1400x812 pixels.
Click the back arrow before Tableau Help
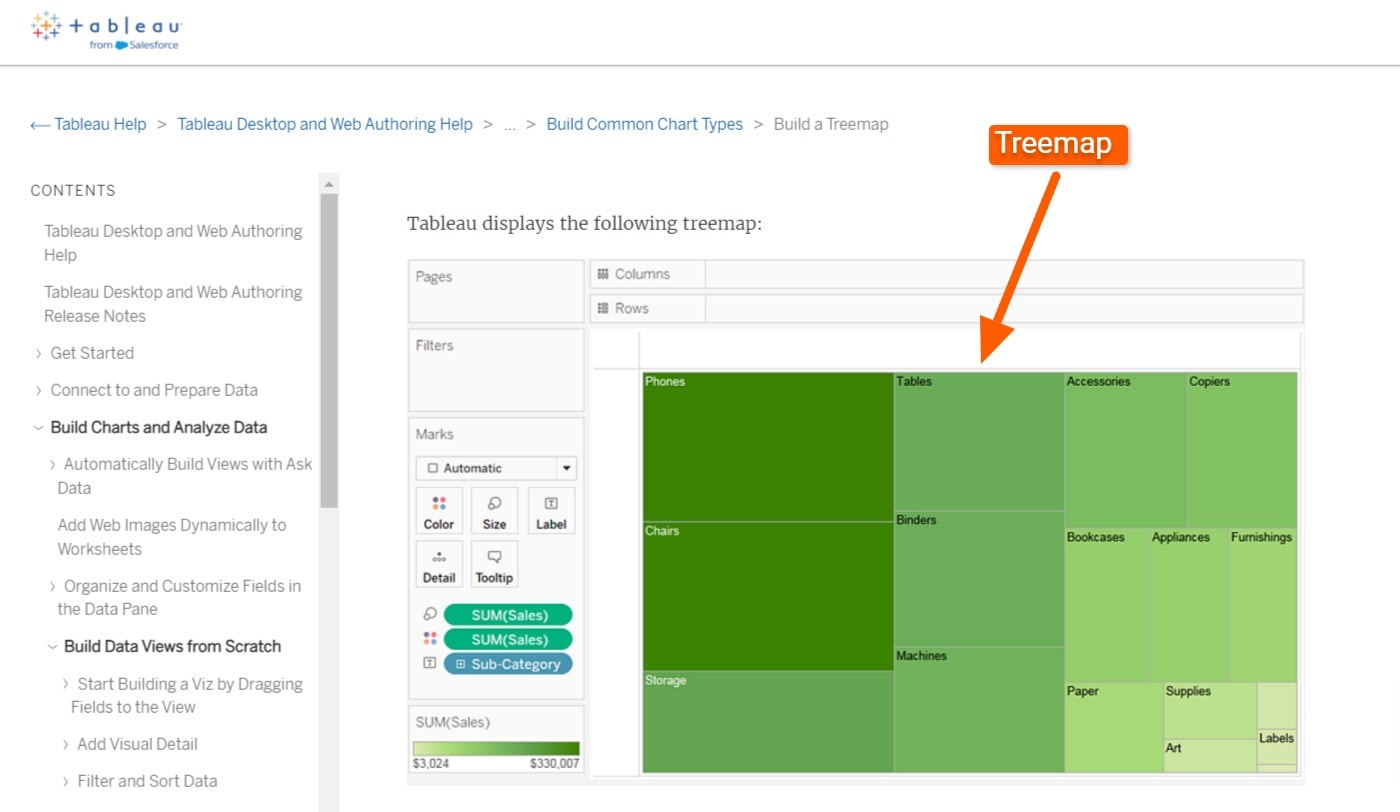coord(40,125)
